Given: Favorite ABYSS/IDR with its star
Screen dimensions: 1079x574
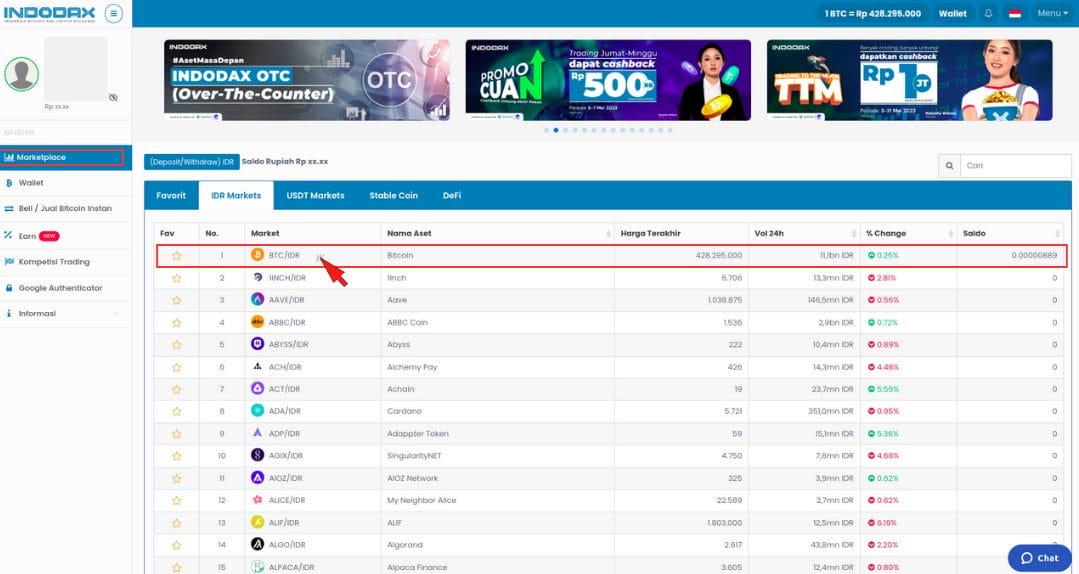Looking at the screenshot, I should (177, 345).
